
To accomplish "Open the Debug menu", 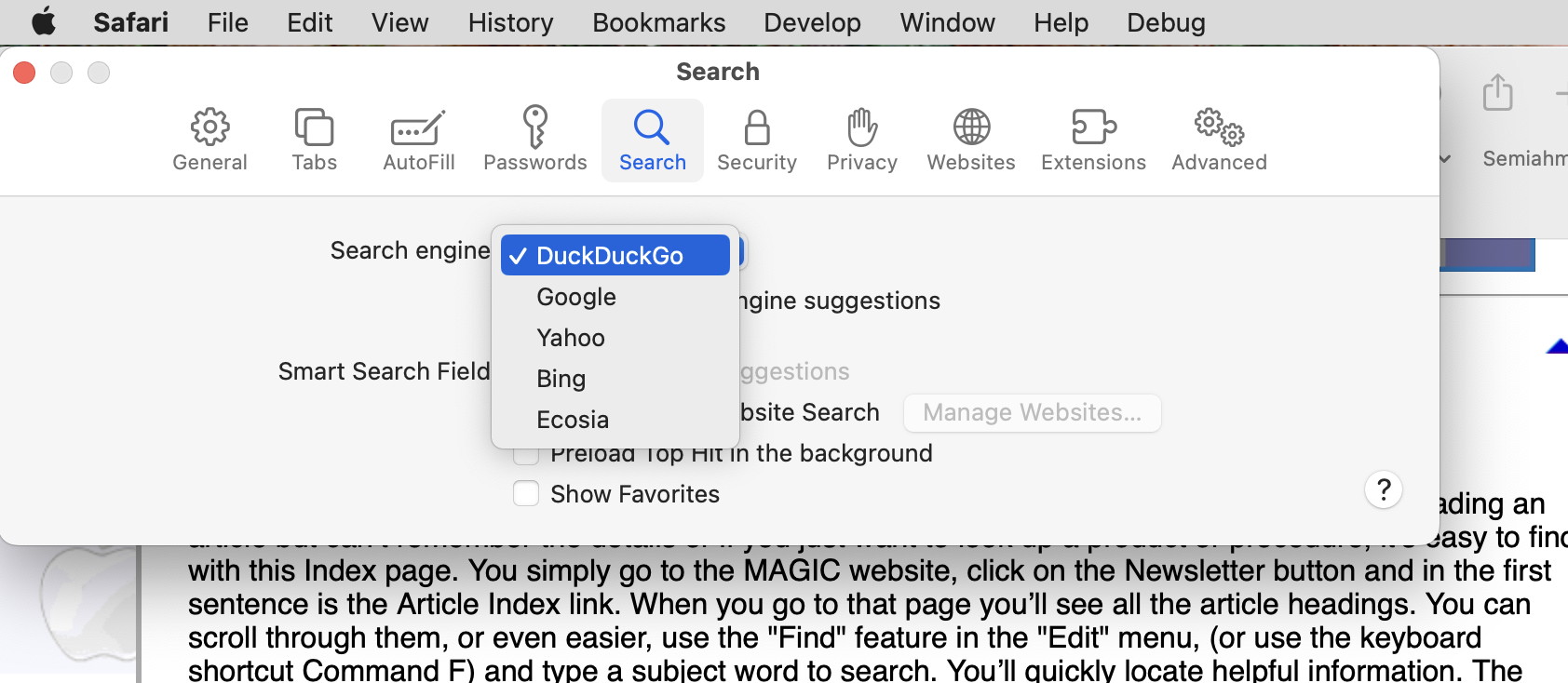I will [1166, 21].
